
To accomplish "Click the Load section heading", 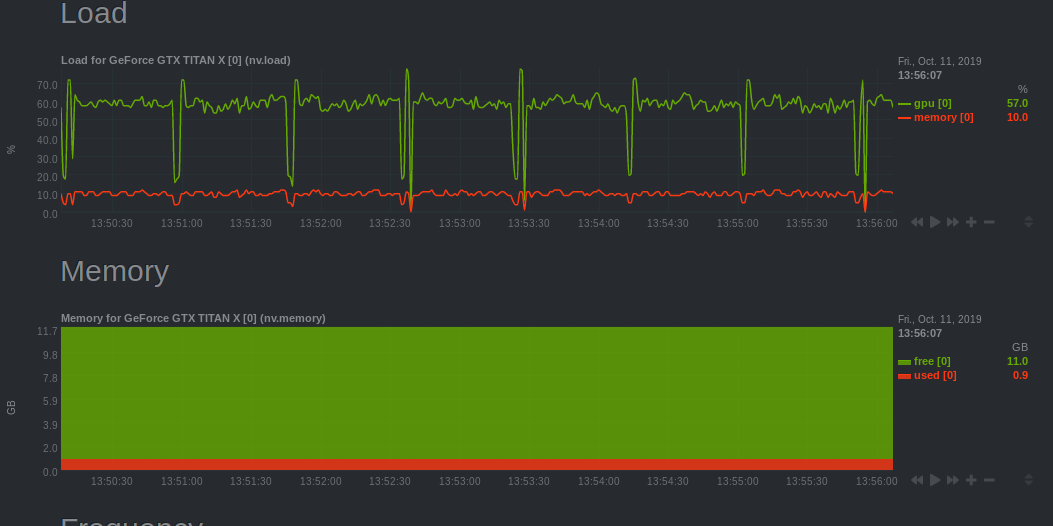I will pos(94,14).
